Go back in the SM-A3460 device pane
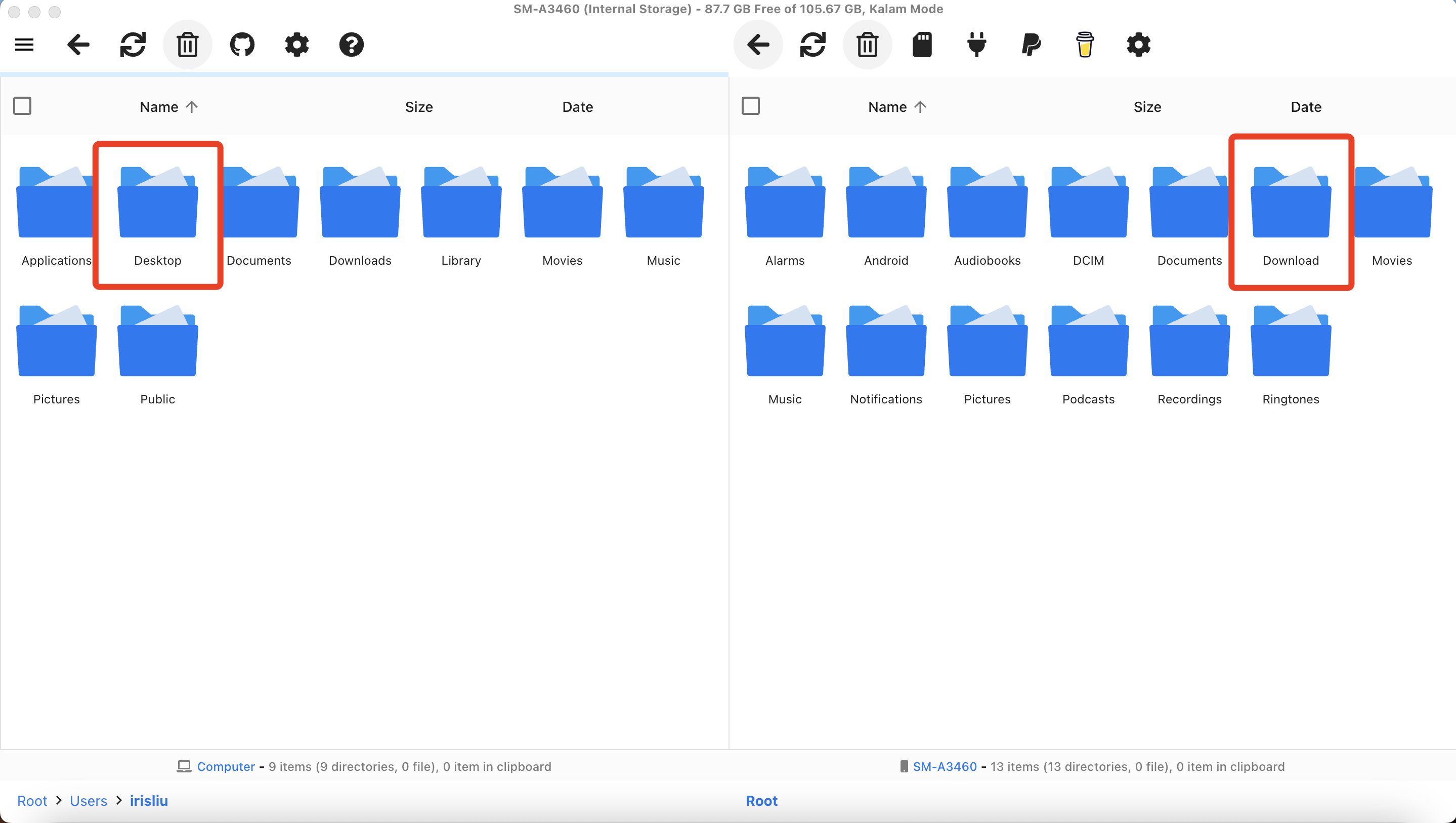This screenshot has height=823, width=1456. pos(758,45)
